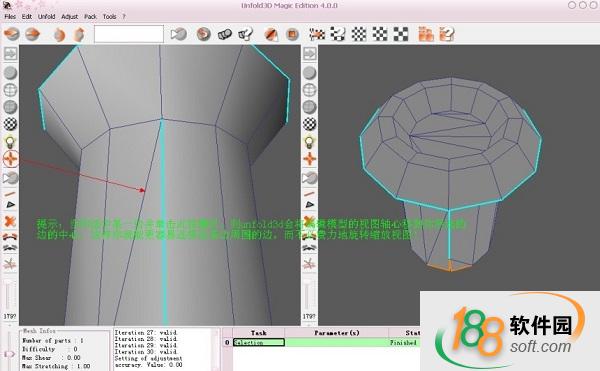
Task: Click the vertical slider in left viewport sidebar
Action: (10, 296)
